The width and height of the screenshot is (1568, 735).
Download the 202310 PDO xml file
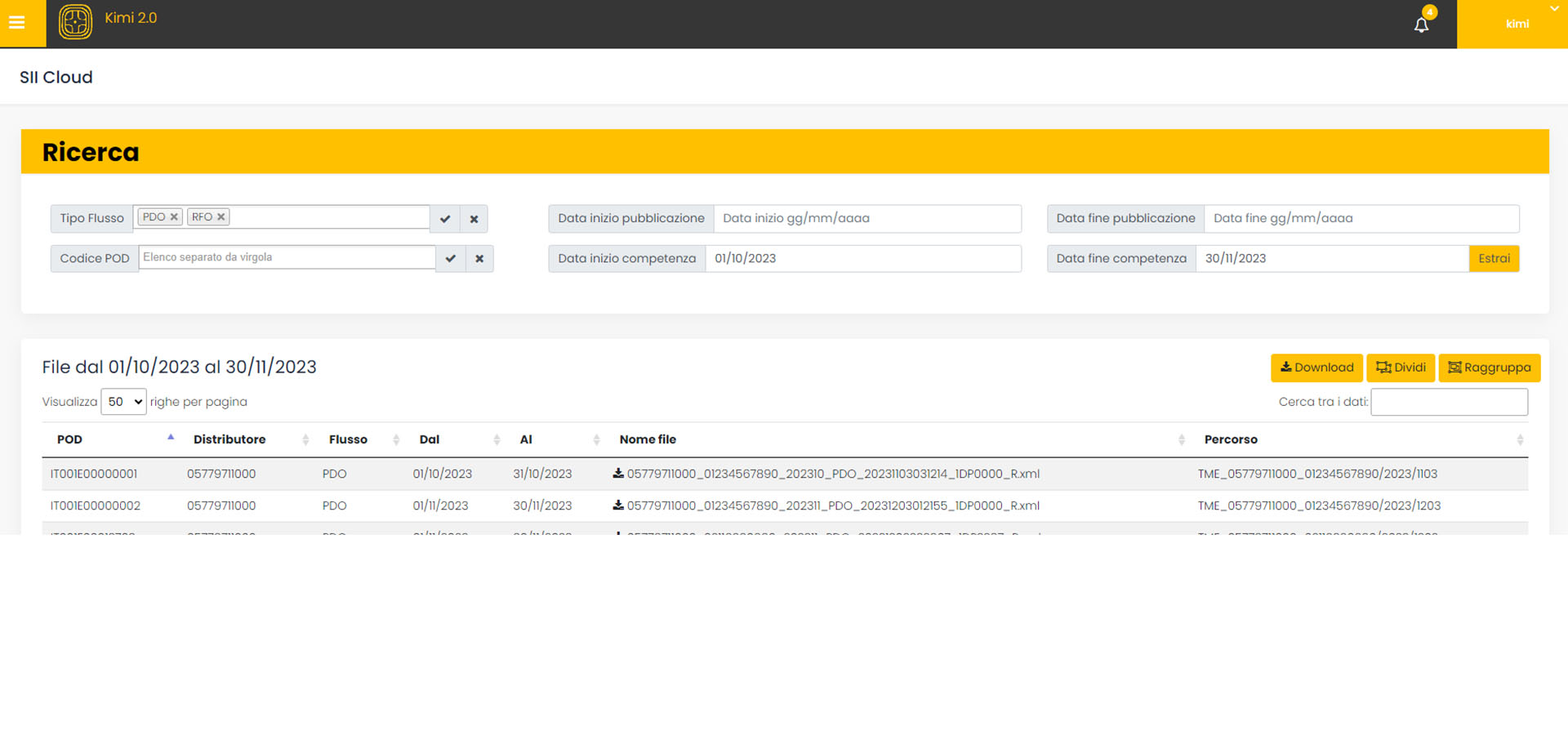(618, 474)
